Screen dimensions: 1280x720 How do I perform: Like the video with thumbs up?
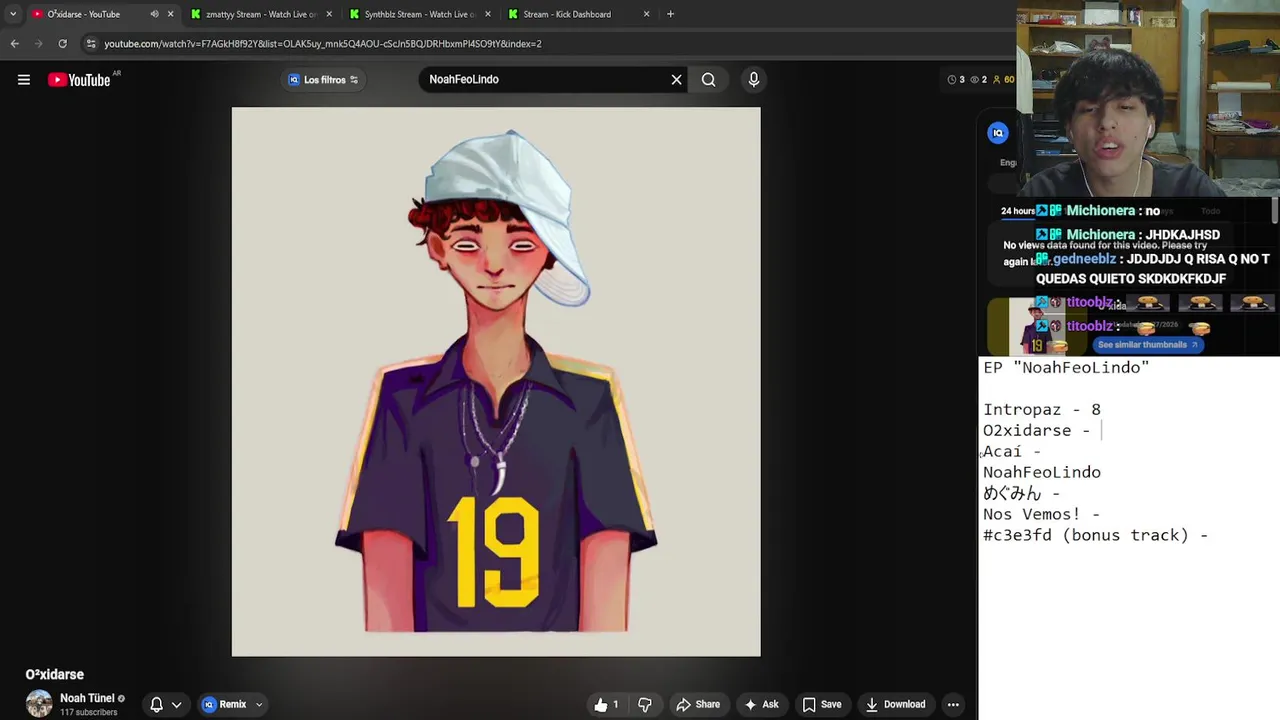tap(606, 704)
